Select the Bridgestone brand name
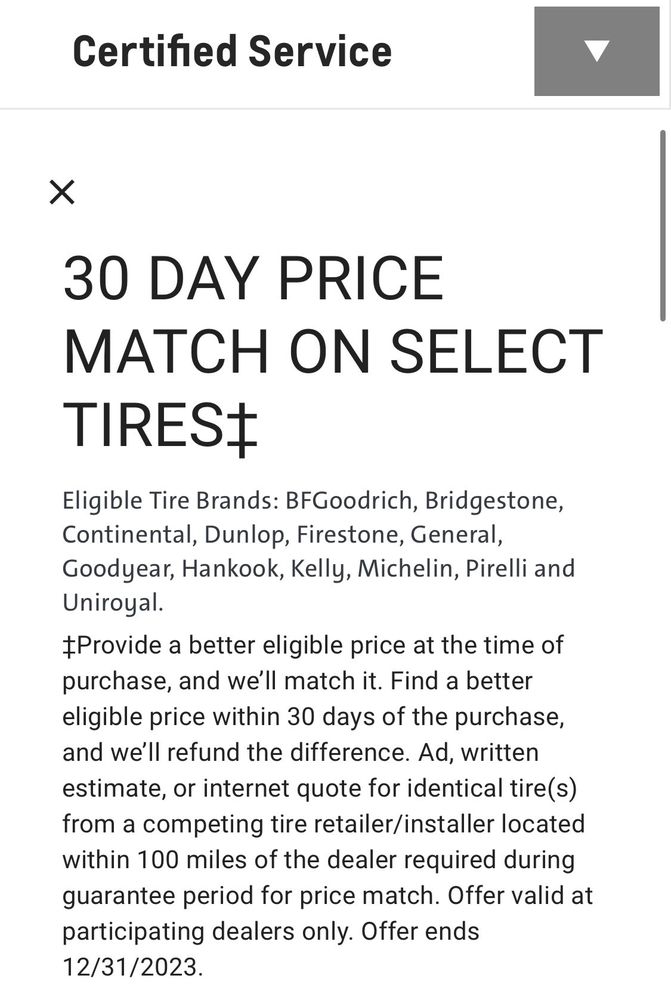 487,500
